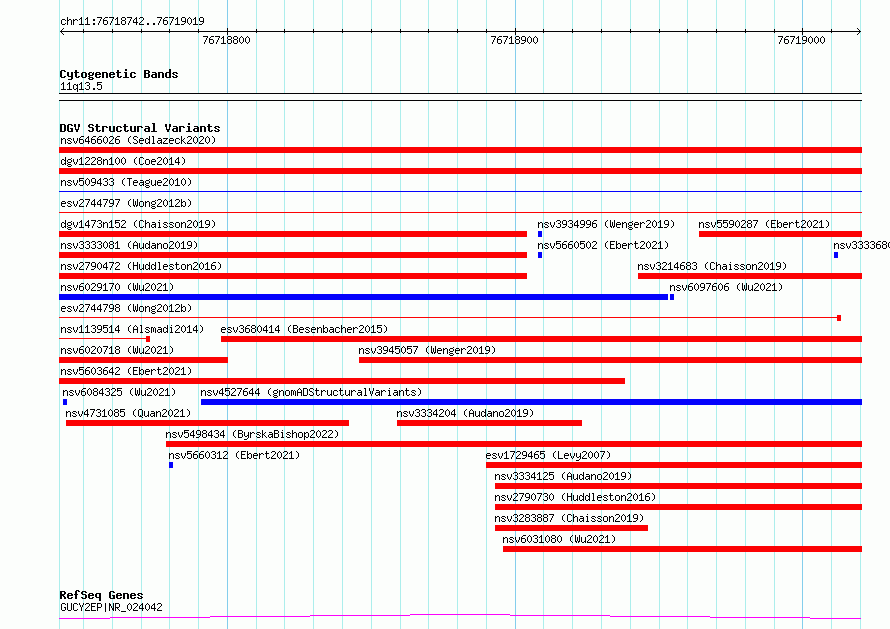This screenshot has height=629, width=890.
Task: Click the small blue marker beside nsv6097606
Action: [x=672, y=297]
